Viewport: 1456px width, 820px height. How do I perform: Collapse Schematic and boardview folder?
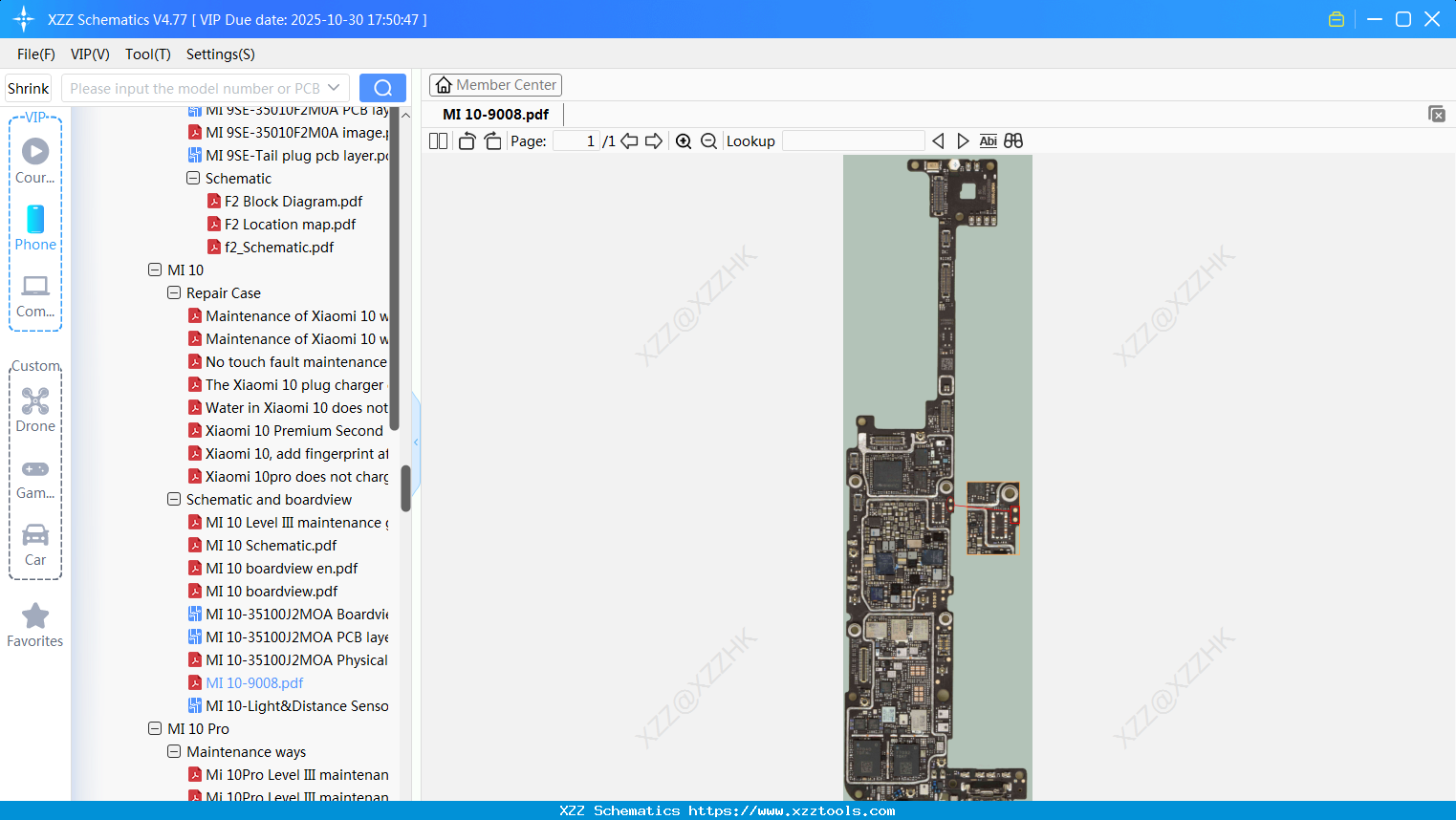coord(174,500)
